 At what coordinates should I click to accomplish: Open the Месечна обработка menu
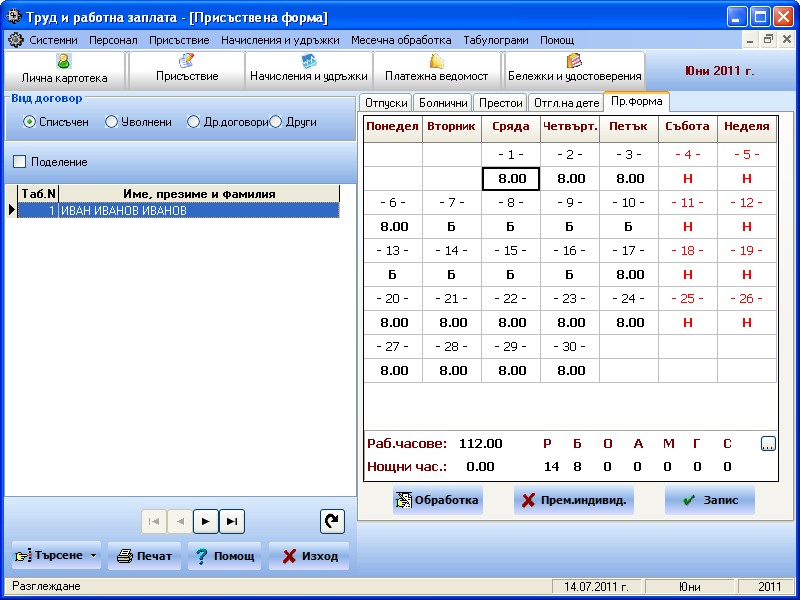pyautogui.click(x=401, y=40)
